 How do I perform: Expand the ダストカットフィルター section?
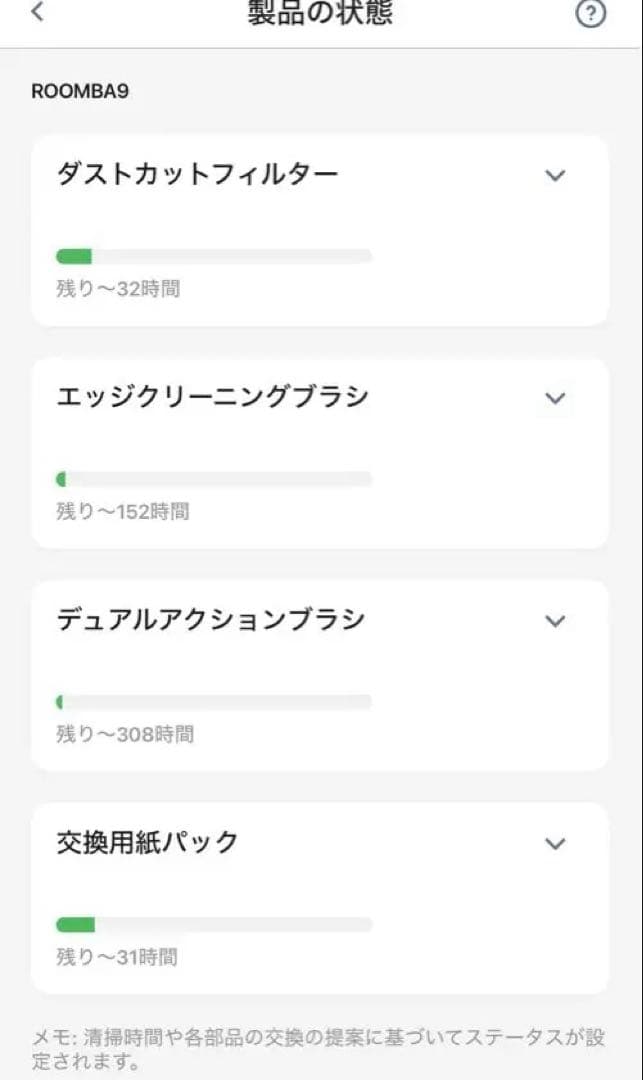555,175
